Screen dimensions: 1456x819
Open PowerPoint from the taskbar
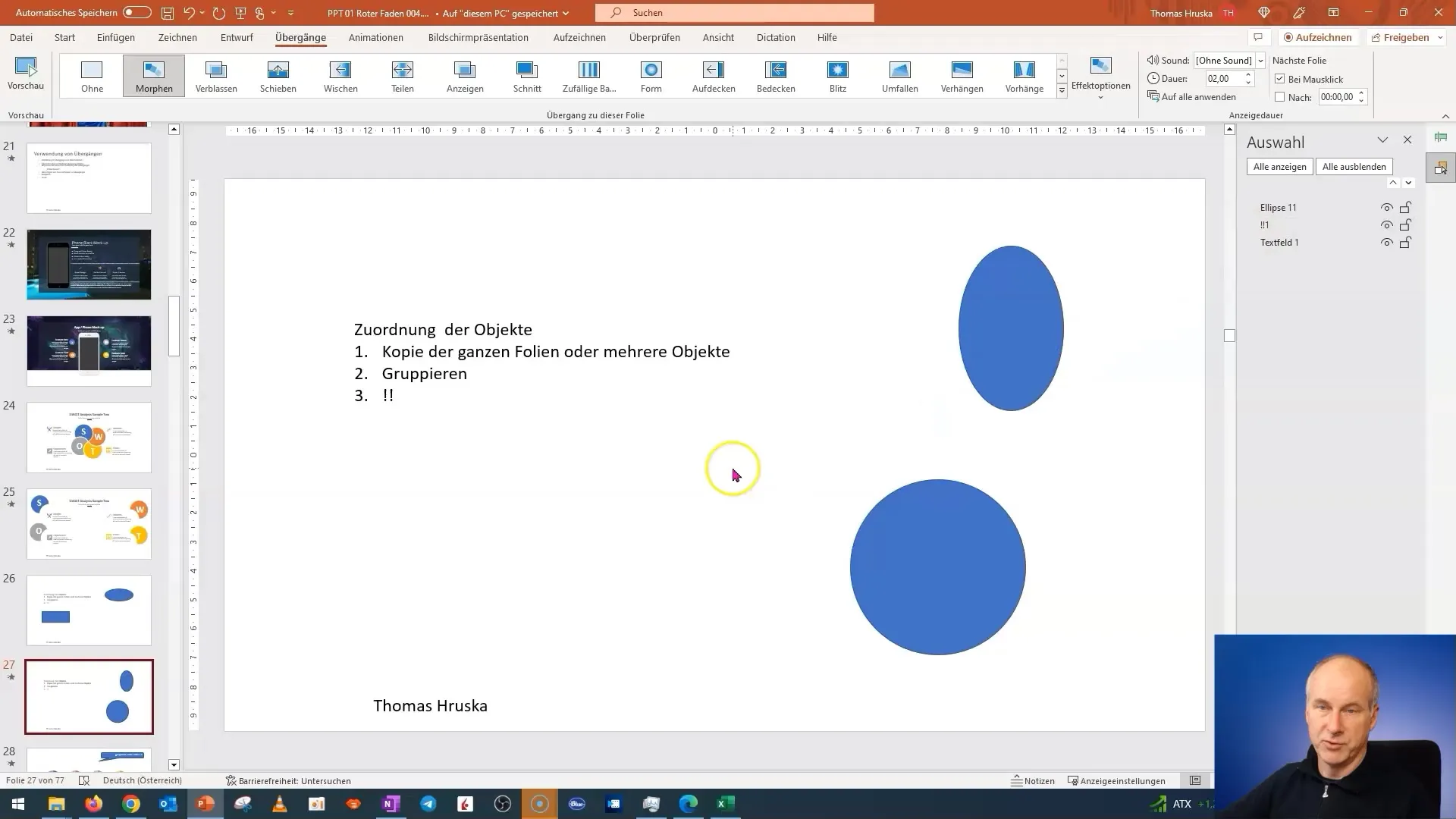tap(206, 804)
